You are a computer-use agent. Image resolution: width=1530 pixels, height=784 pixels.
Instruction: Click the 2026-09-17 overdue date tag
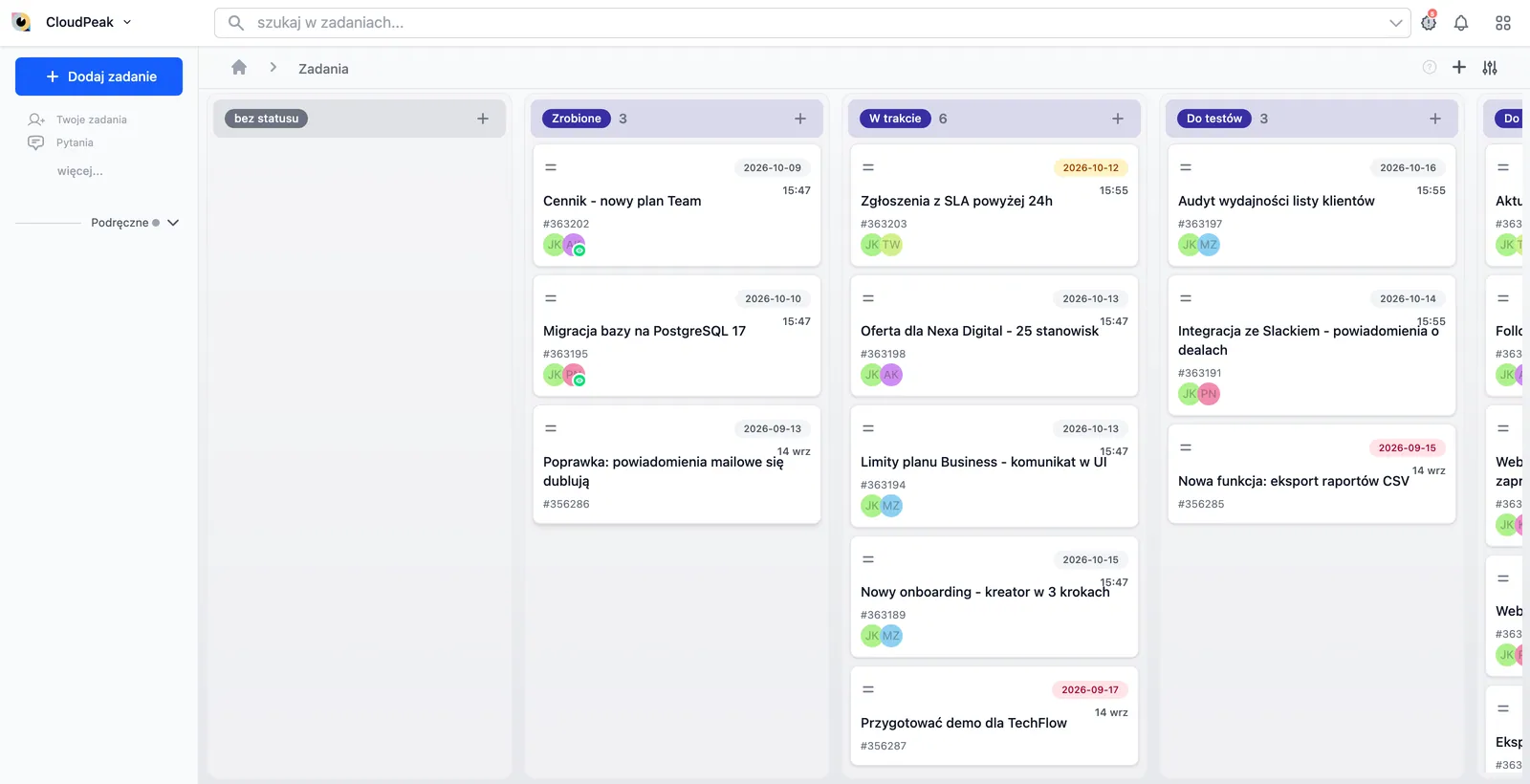(1090, 689)
